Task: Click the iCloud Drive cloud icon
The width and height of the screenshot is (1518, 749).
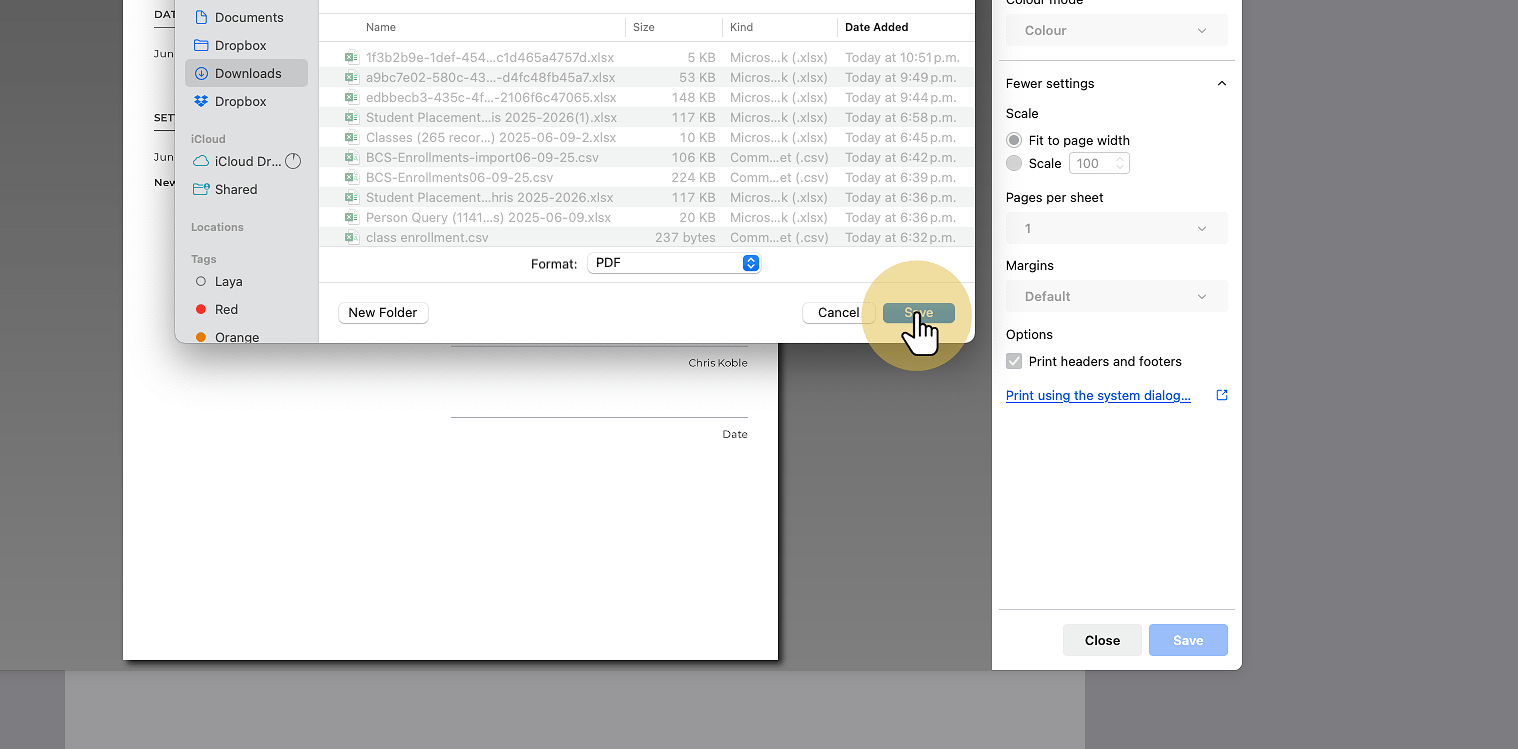Action: coord(201,161)
